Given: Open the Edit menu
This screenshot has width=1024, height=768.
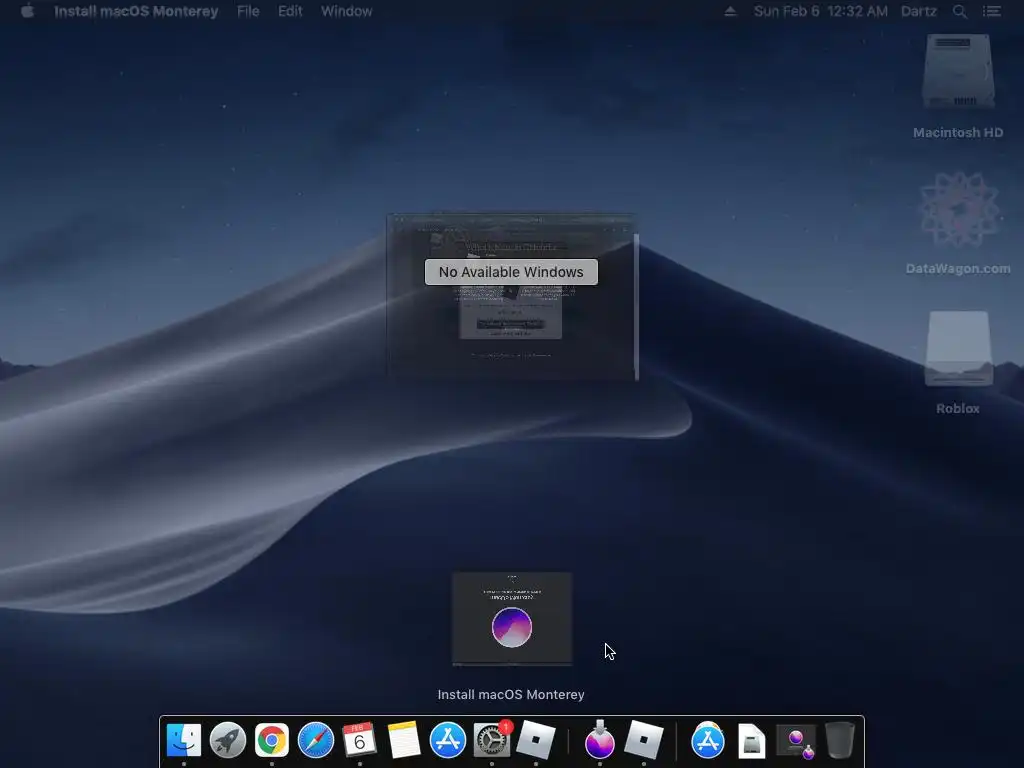Looking at the screenshot, I should tap(290, 11).
